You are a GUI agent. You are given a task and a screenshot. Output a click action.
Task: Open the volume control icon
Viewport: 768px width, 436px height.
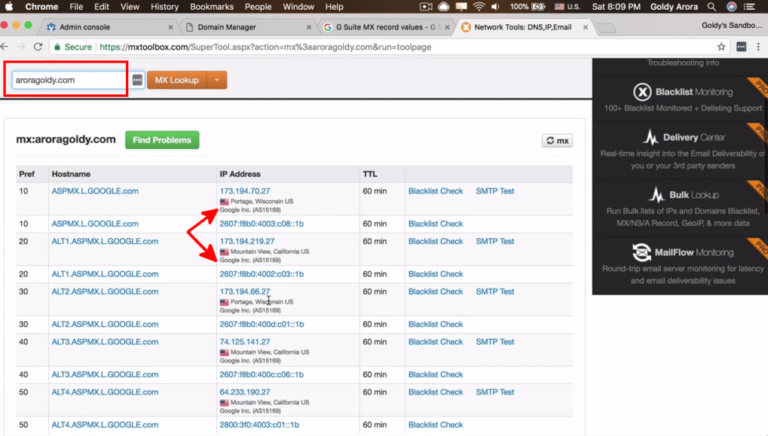[x=496, y=7]
